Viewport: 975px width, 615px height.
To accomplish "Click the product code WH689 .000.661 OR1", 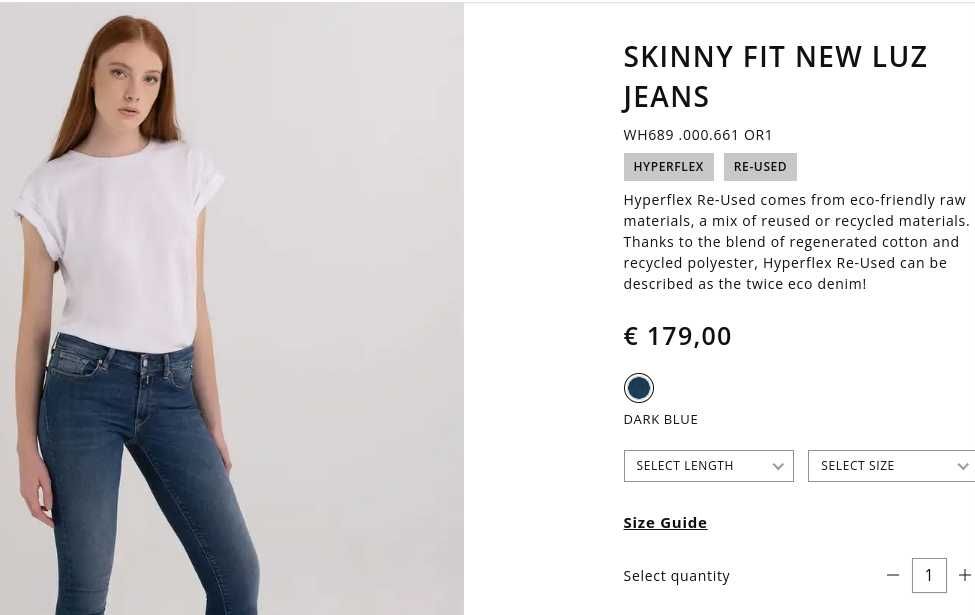I will (698, 135).
